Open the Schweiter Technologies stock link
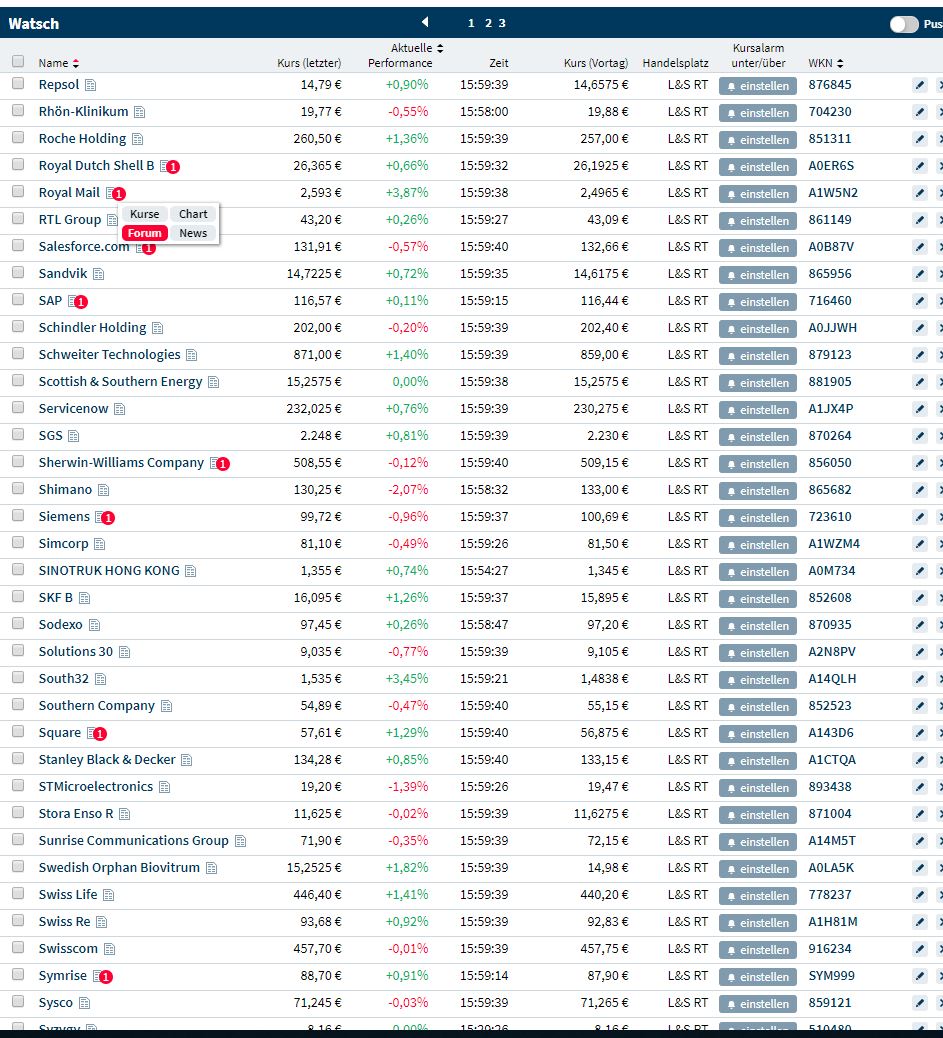The width and height of the screenshot is (943, 1038). pos(109,355)
